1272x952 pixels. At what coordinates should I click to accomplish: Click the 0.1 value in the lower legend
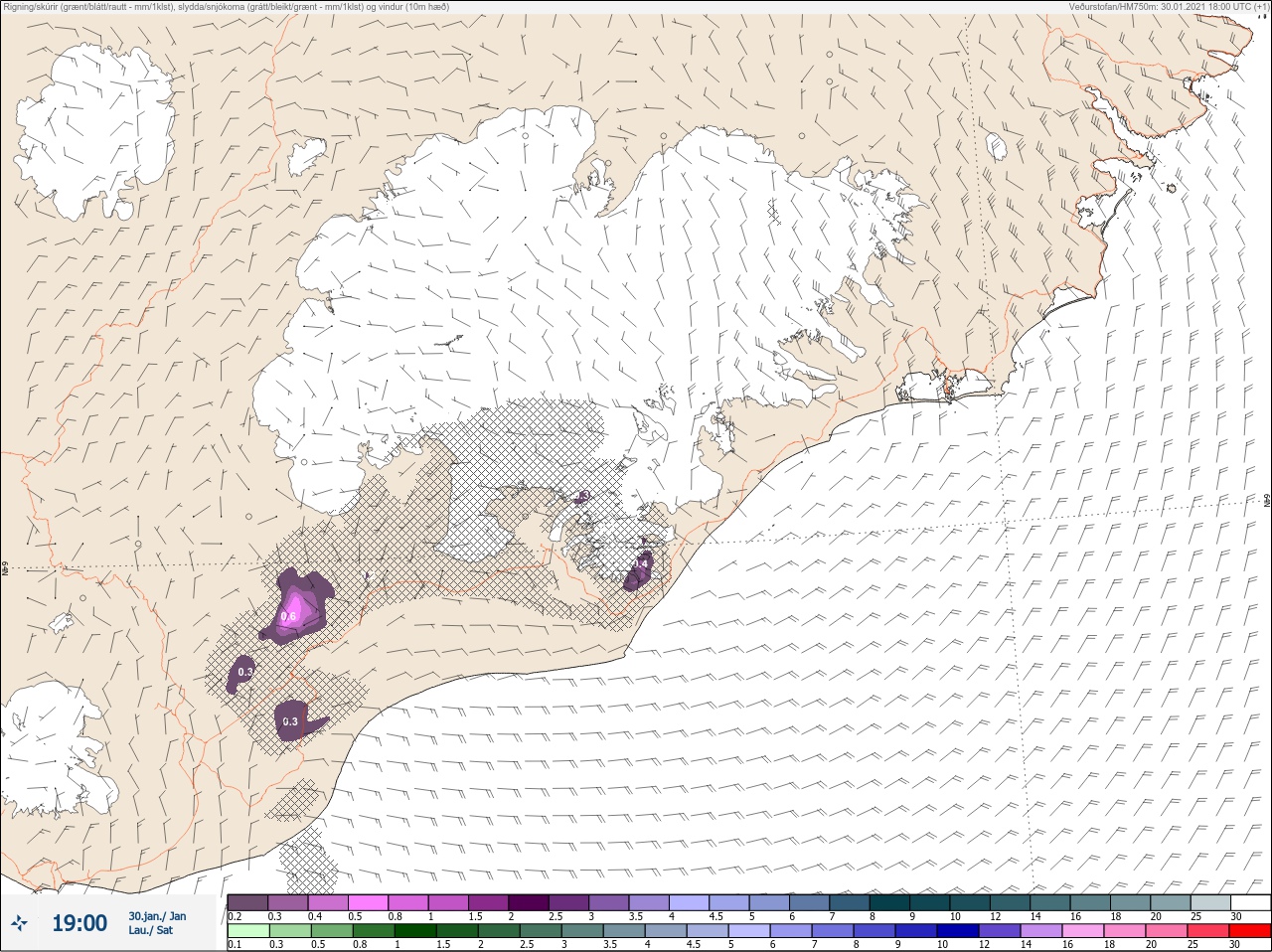point(235,944)
